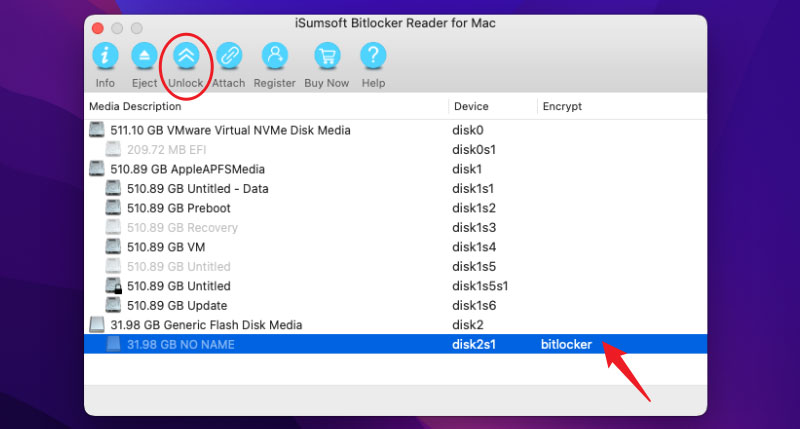Open the Help question mark icon
Viewport: 800px width, 429px height.
(373, 56)
